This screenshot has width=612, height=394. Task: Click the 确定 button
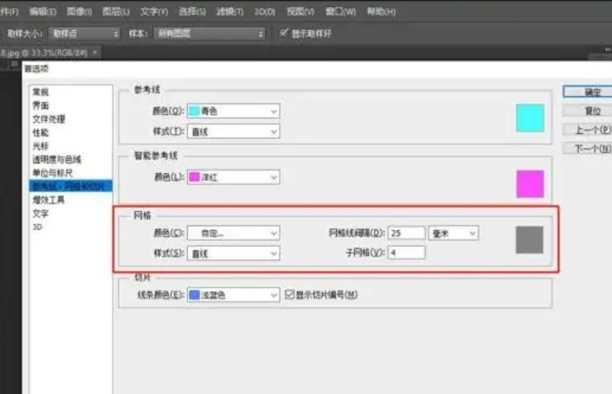[587, 92]
